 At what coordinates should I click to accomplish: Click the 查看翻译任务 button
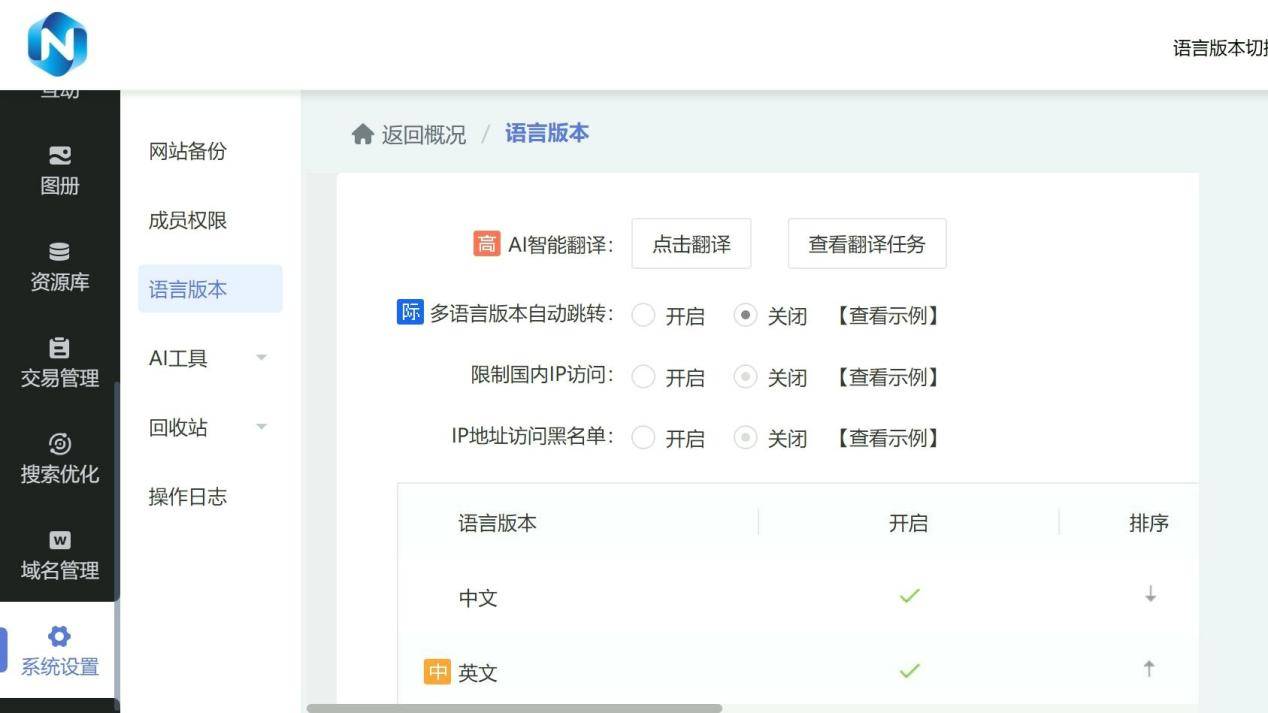867,244
